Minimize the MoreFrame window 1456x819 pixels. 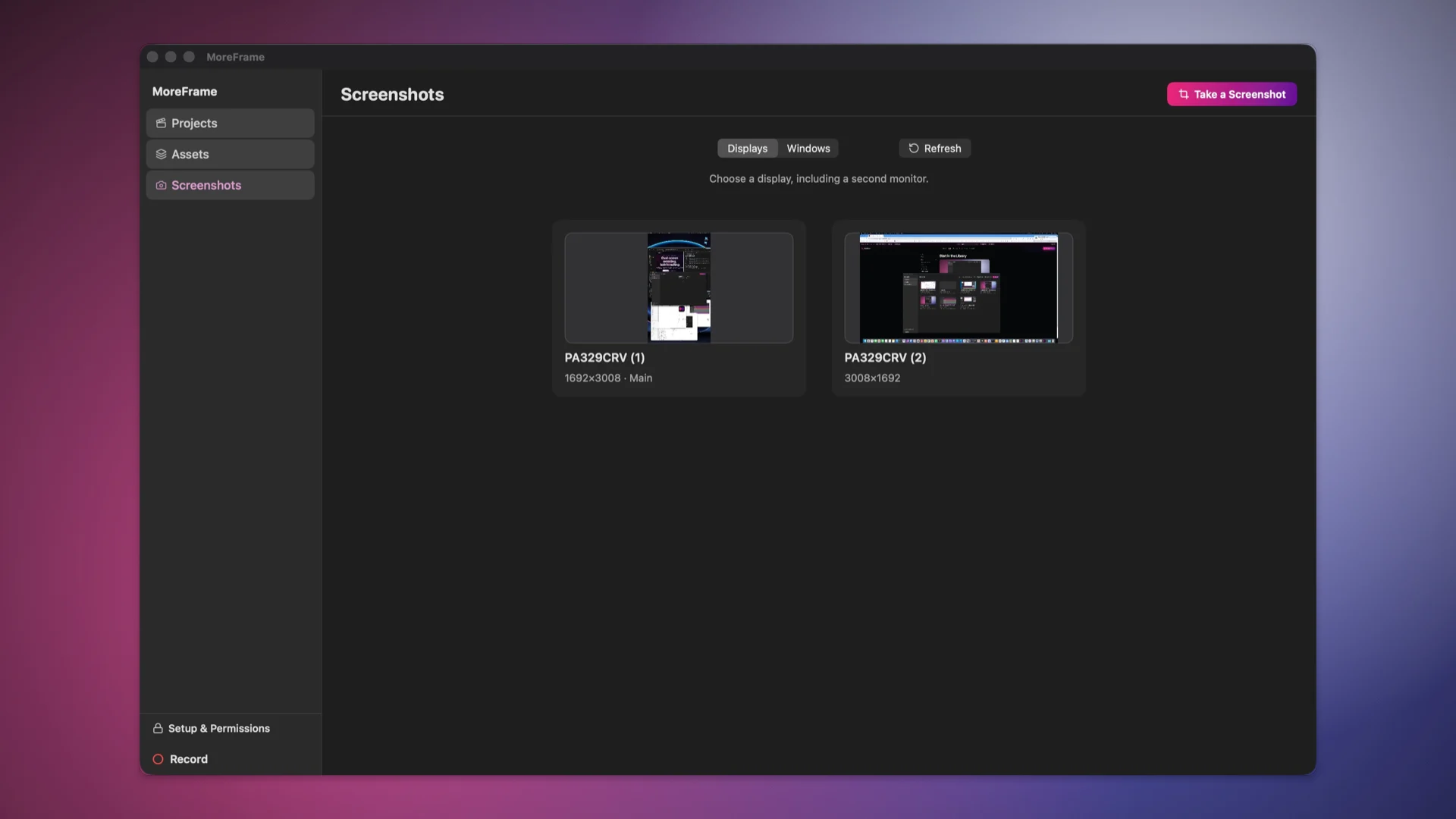pyautogui.click(x=171, y=57)
